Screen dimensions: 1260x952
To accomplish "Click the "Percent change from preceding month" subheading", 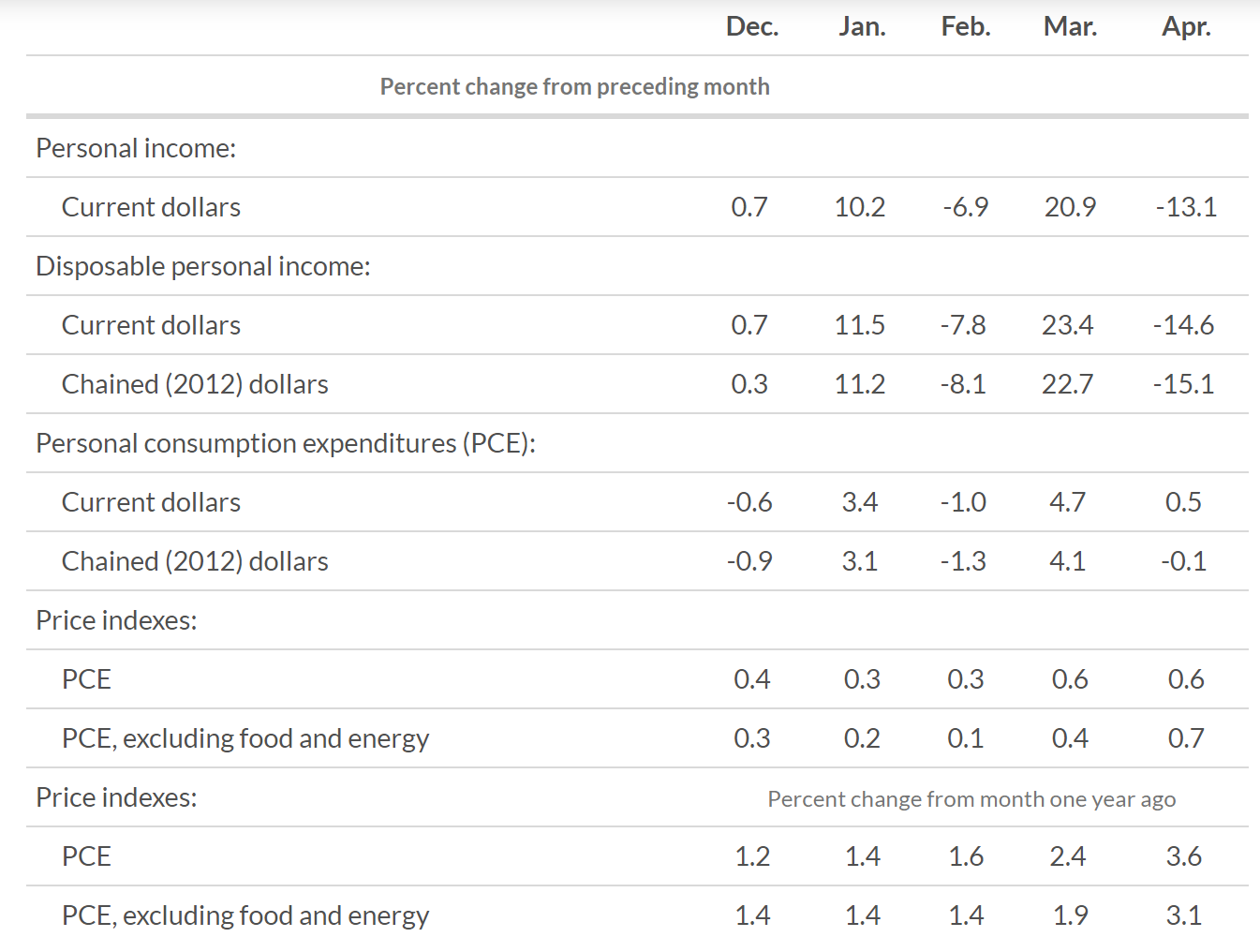I will coord(574,86).
